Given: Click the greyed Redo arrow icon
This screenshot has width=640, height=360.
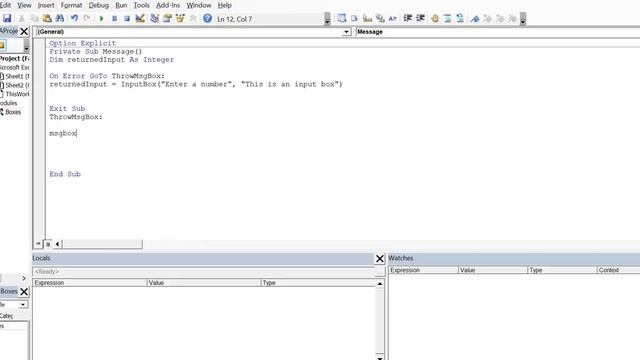Looking at the screenshot, I should click(x=87, y=18).
